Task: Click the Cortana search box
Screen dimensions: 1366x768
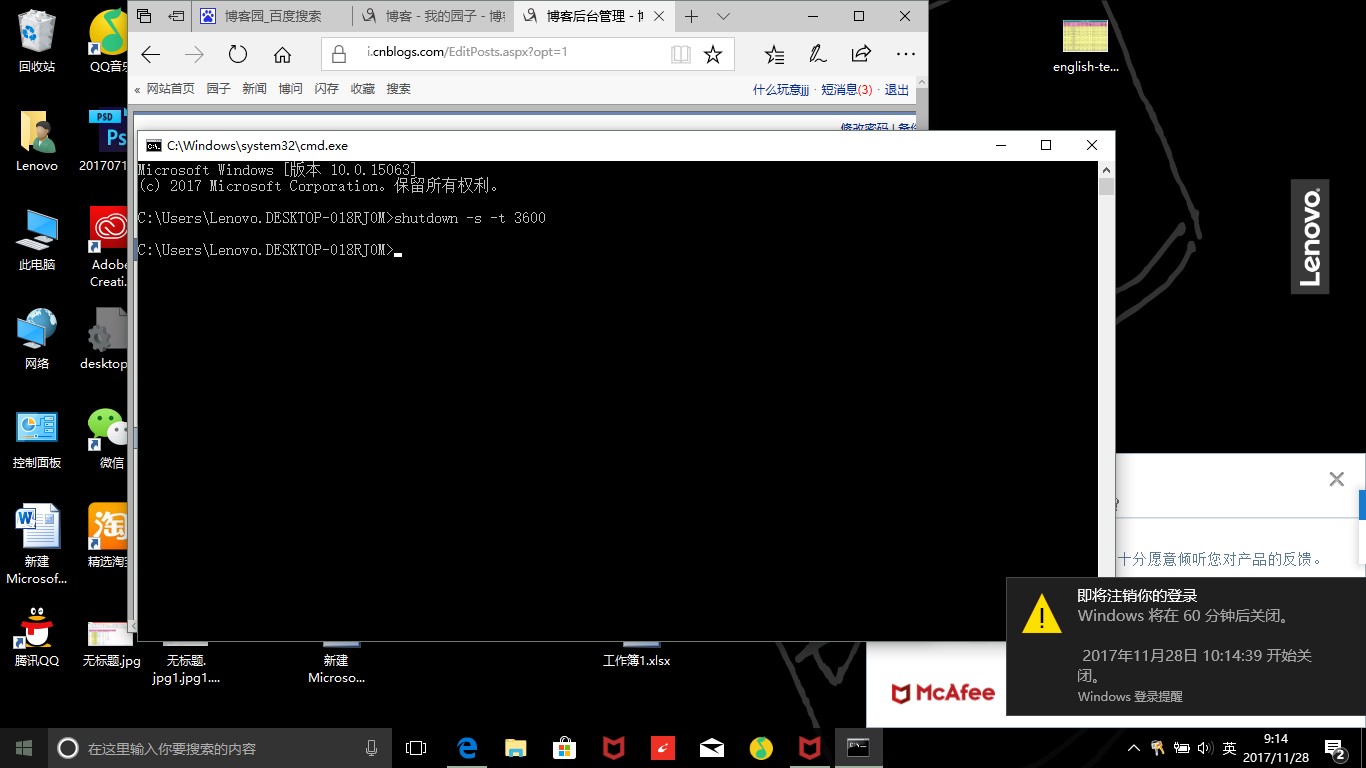Action: pos(220,747)
